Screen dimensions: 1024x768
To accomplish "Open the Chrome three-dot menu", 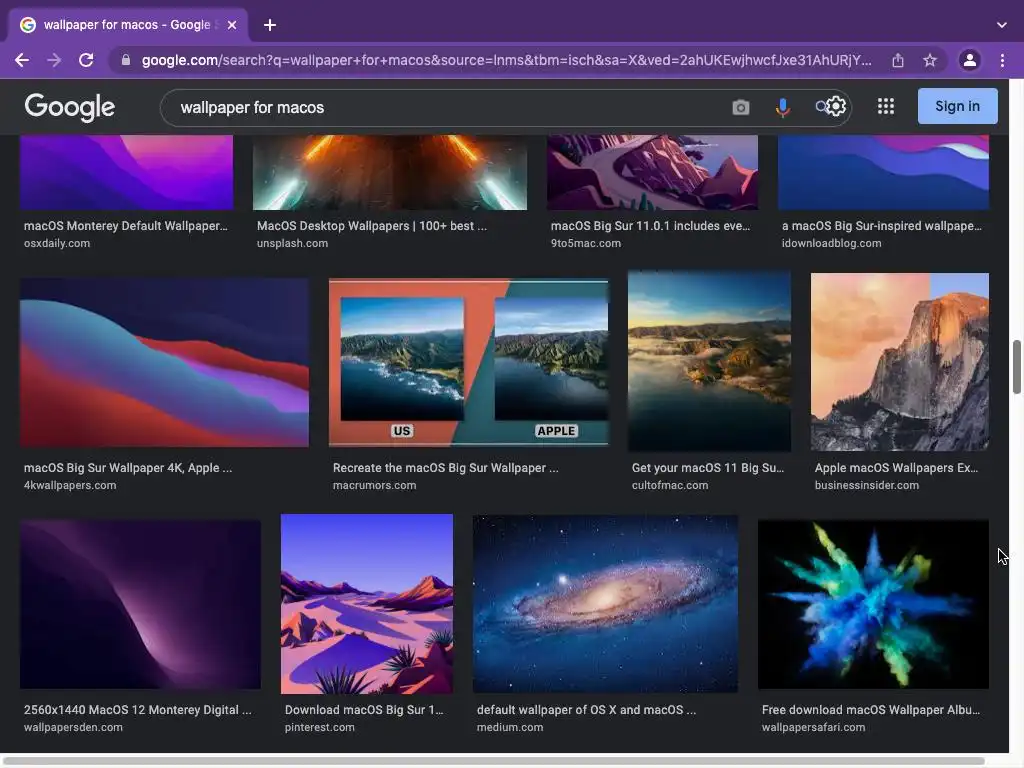I will coord(1002,60).
